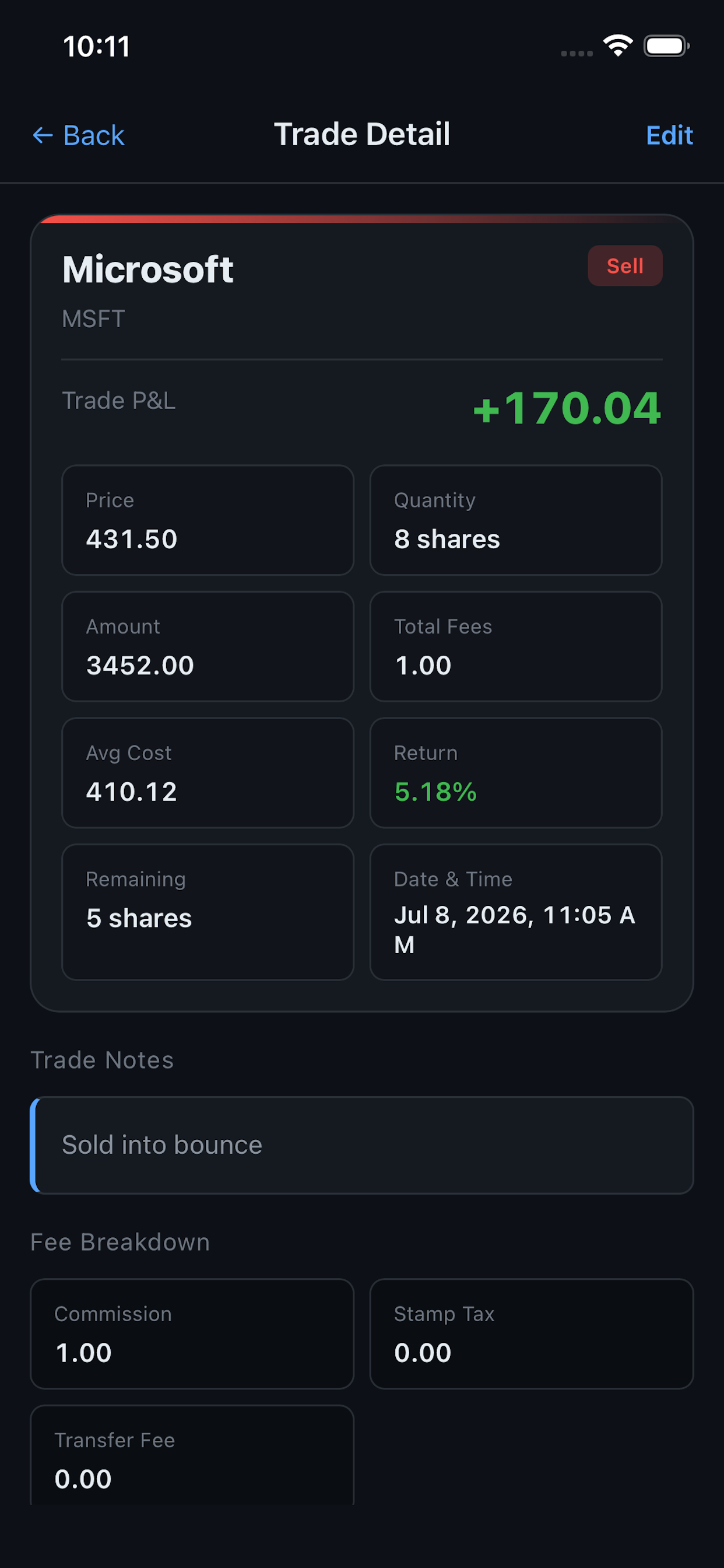Image resolution: width=724 pixels, height=1568 pixels.
Task: Tap the Wi-Fi status icon
Action: tap(617, 45)
